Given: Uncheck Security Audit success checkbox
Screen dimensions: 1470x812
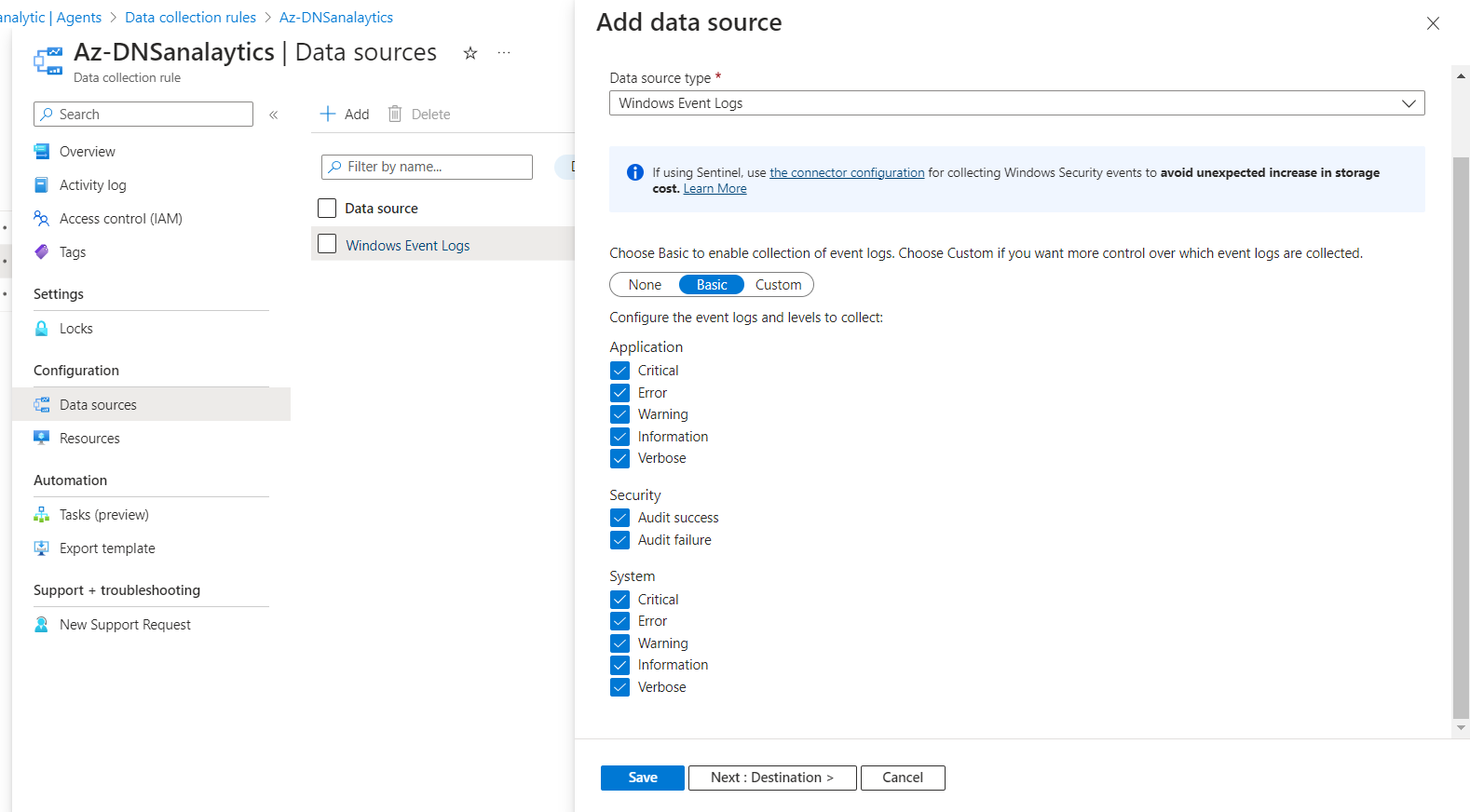Looking at the screenshot, I should pyautogui.click(x=620, y=518).
